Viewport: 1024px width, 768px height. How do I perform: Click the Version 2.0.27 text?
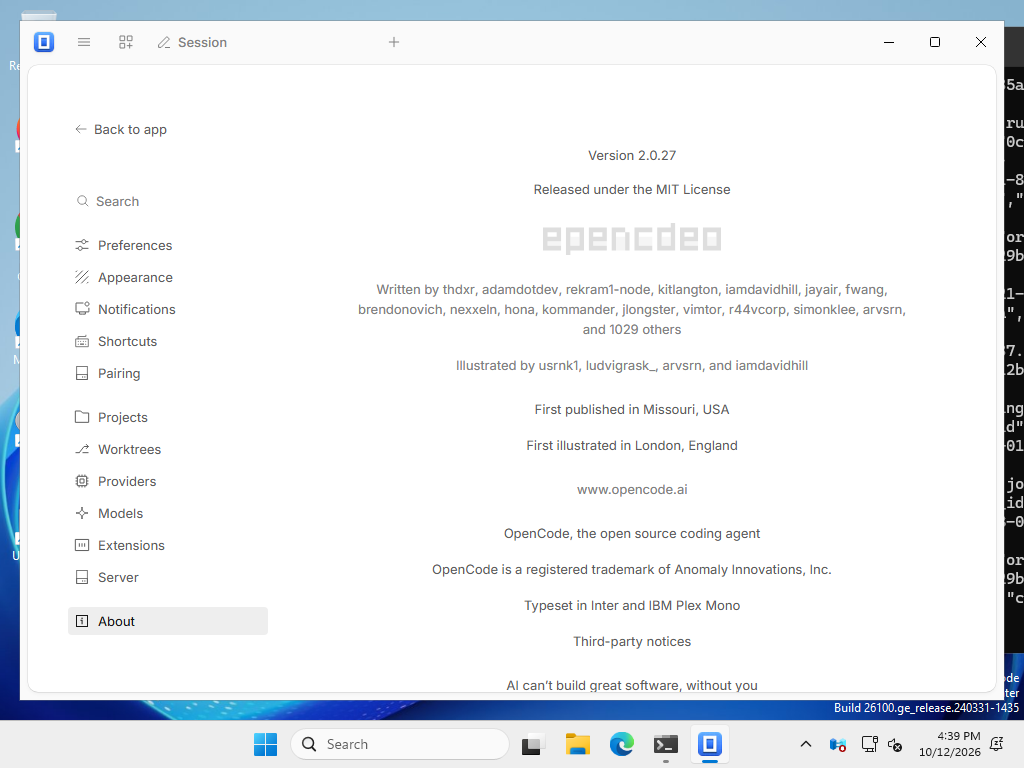coord(632,155)
